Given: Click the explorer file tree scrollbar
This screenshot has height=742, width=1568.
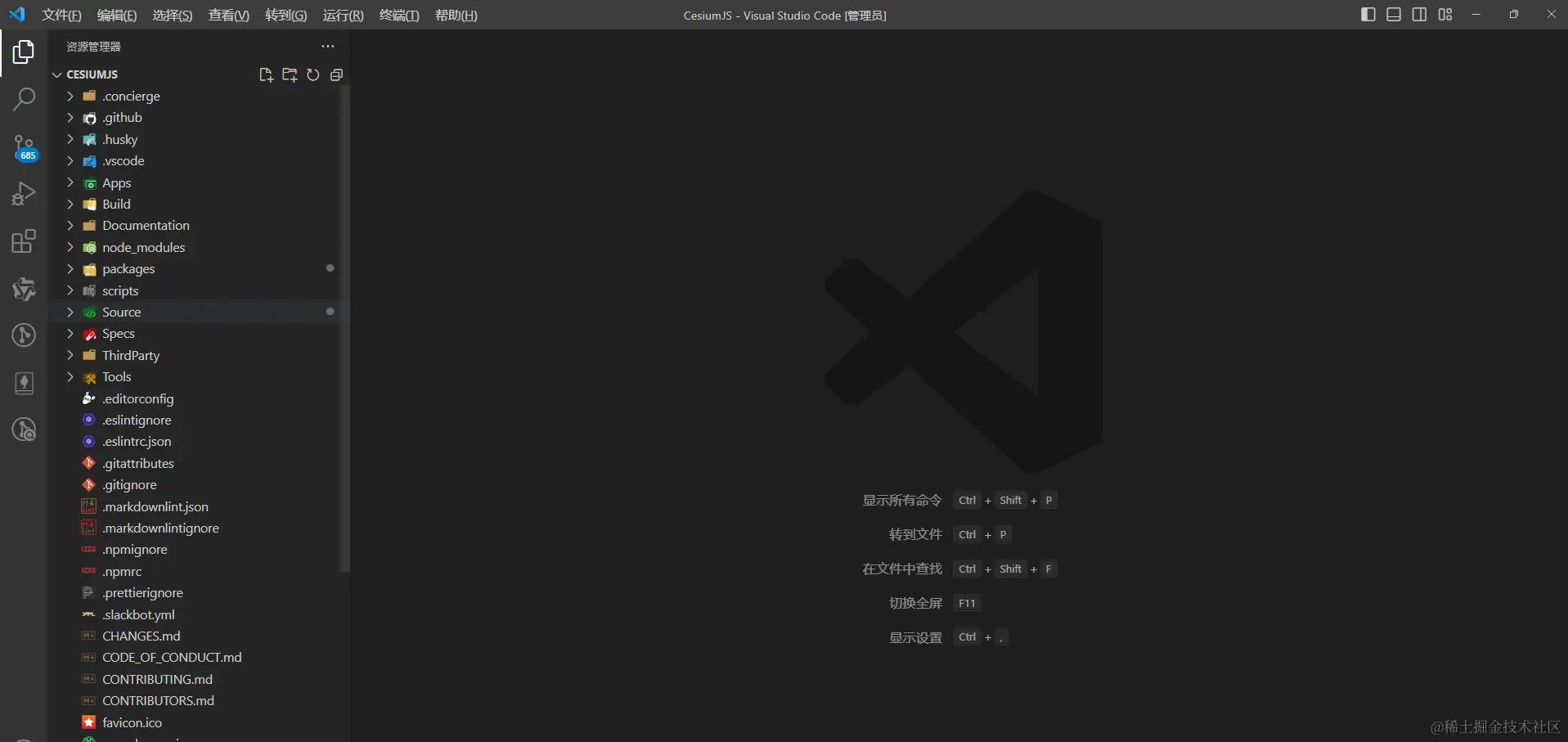Looking at the screenshot, I should point(344,329).
